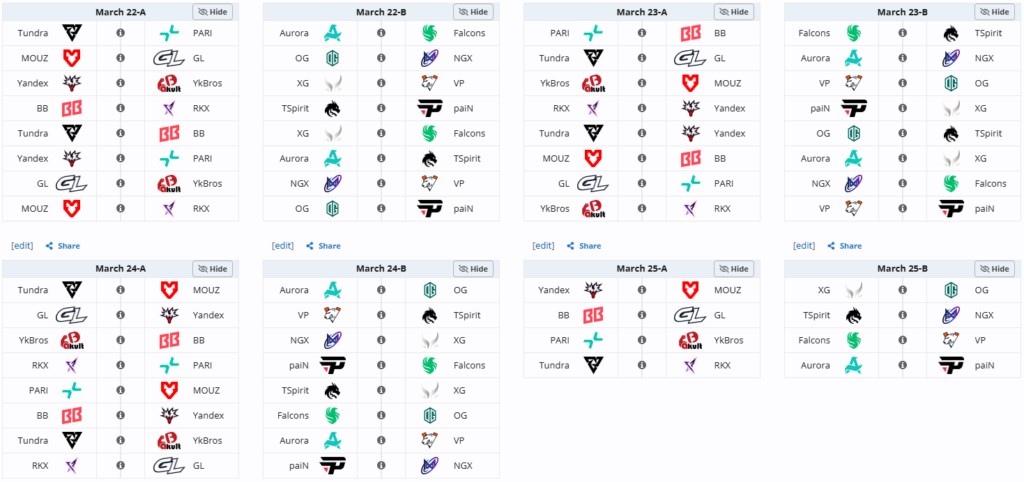Image resolution: width=1024 pixels, height=482 pixels.
Task: Show info for XG vs VP on March 22-B
Action: [x=381, y=82]
